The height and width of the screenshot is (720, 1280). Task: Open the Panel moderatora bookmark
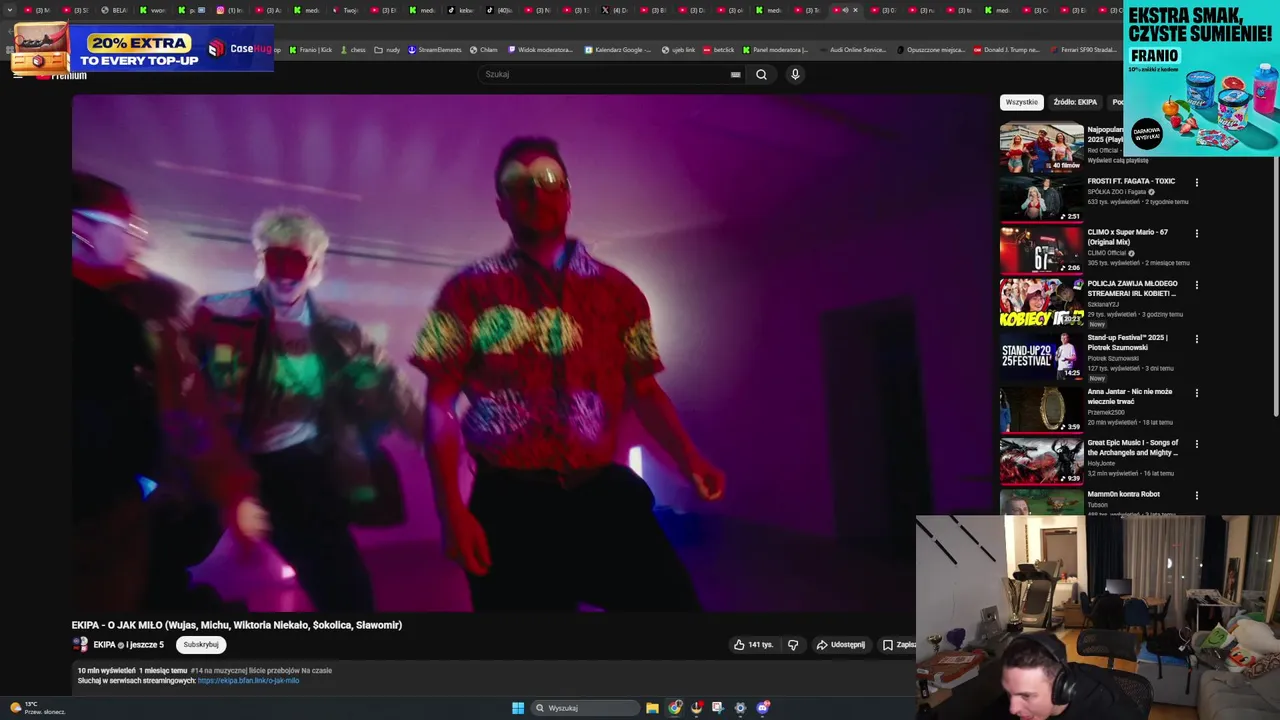[x=775, y=49]
